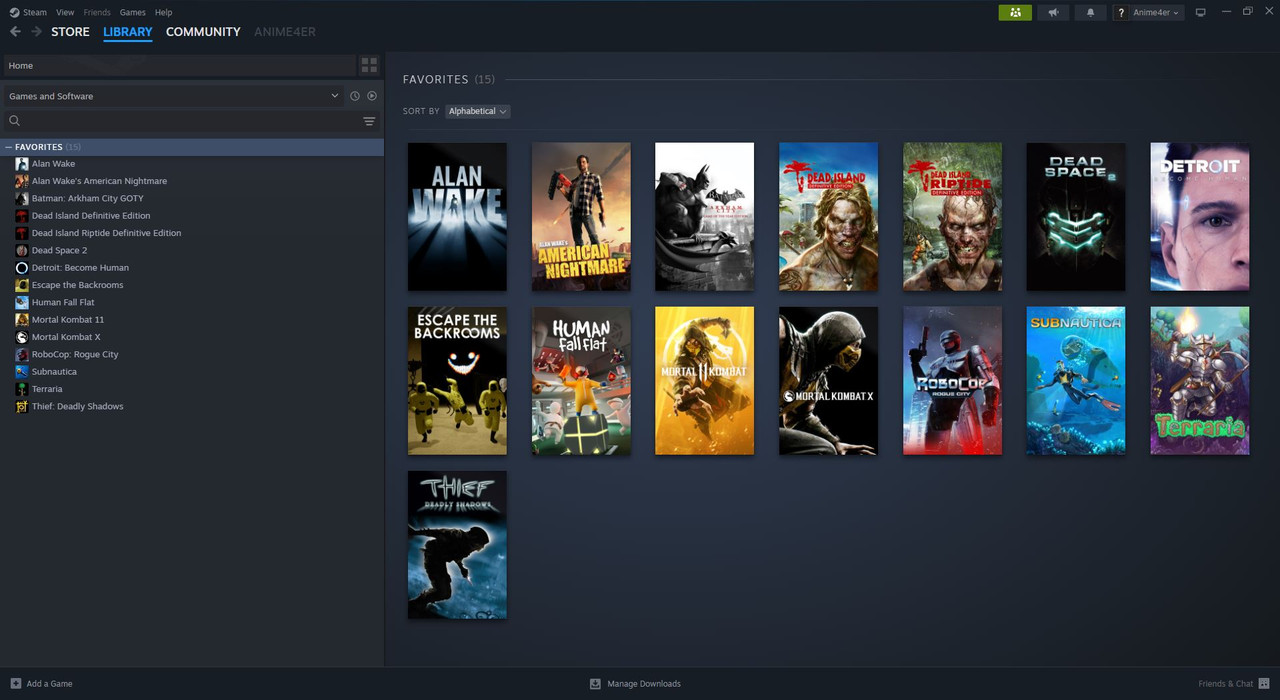
Task: Open the Games menu
Action: (132, 12)
